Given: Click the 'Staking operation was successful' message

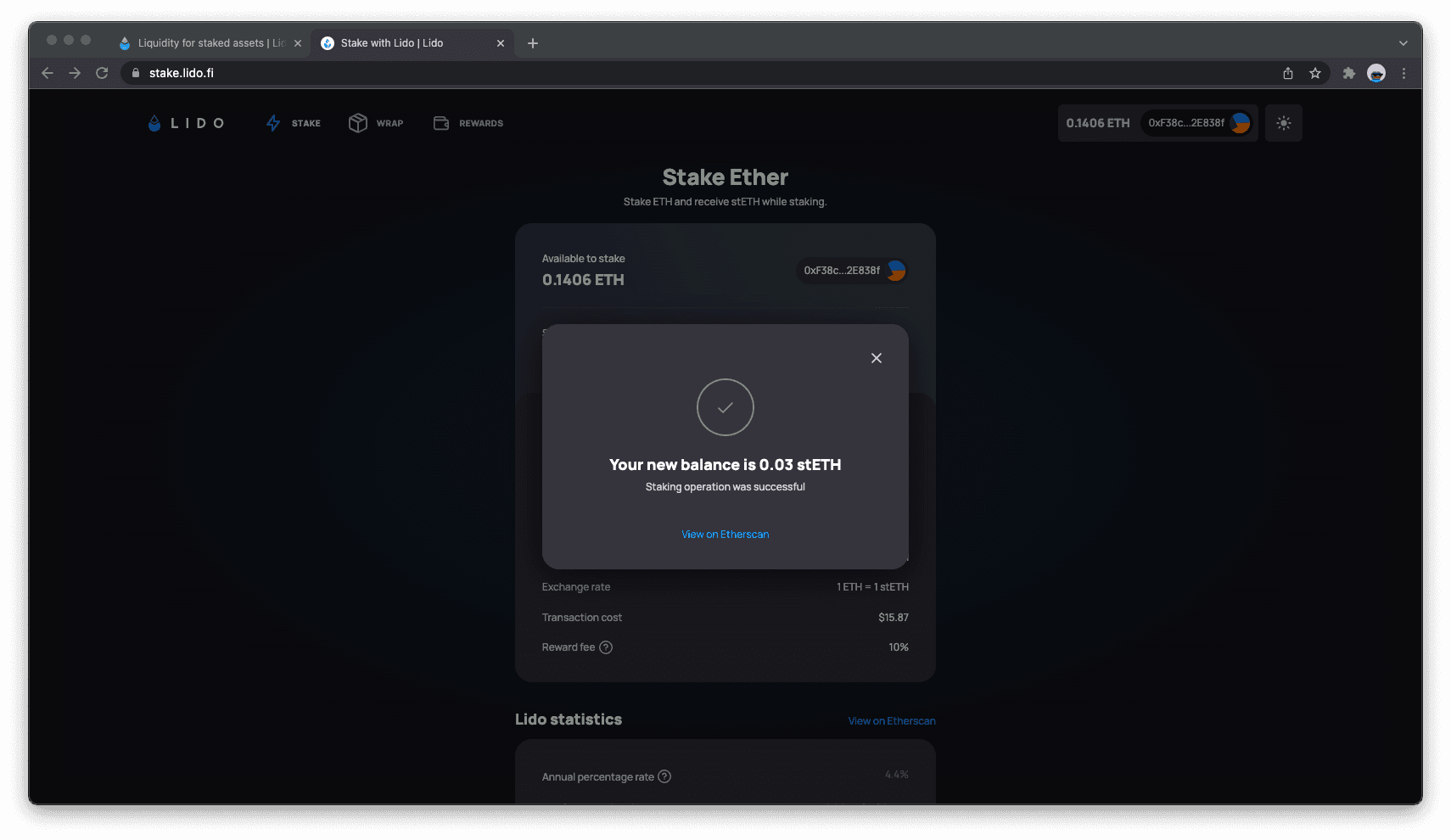Looking at the screenshot, I should click(x=725, y=487).
